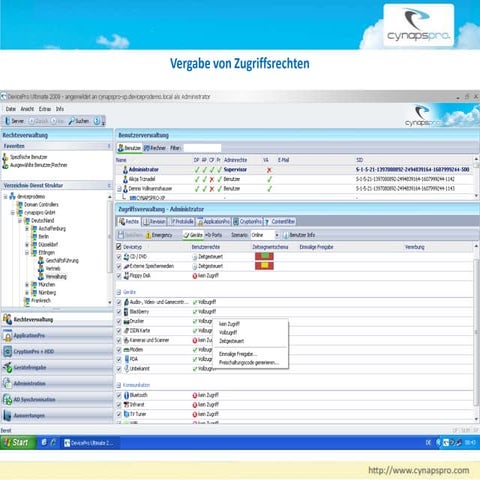Viewport: 480px width, 480px height.
Task: Open the ApplicationPro sidebar module
Action: [x=57, y=335]
